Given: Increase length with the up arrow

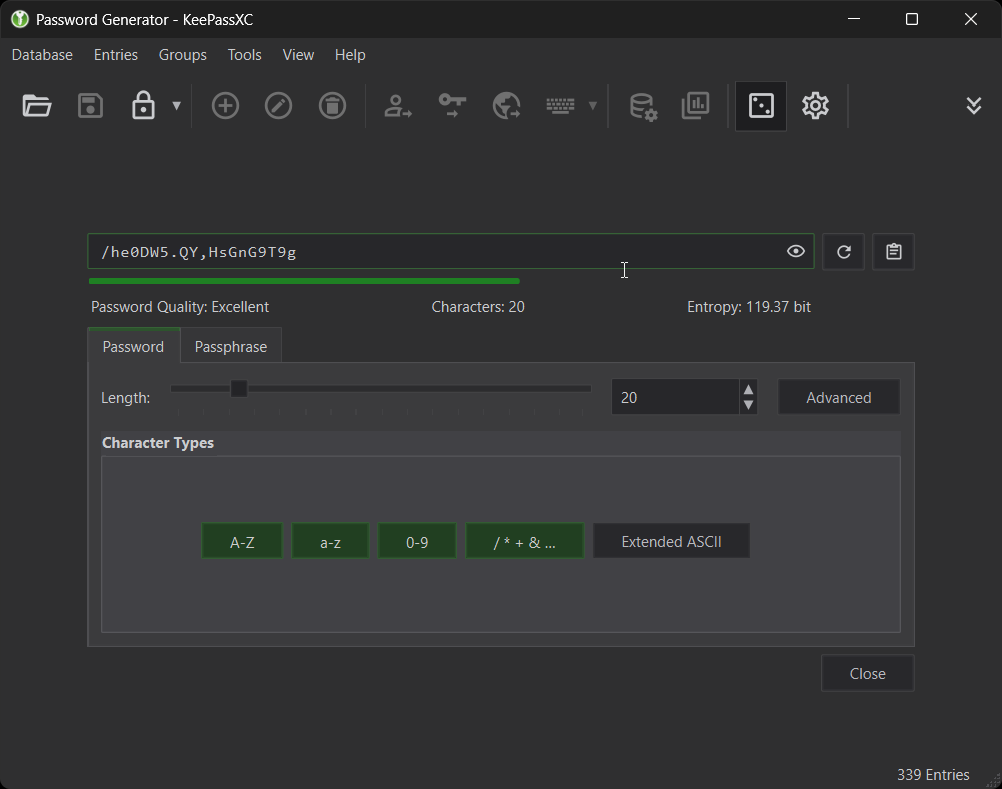Looking at the screenshot, I should pos(748,389).
